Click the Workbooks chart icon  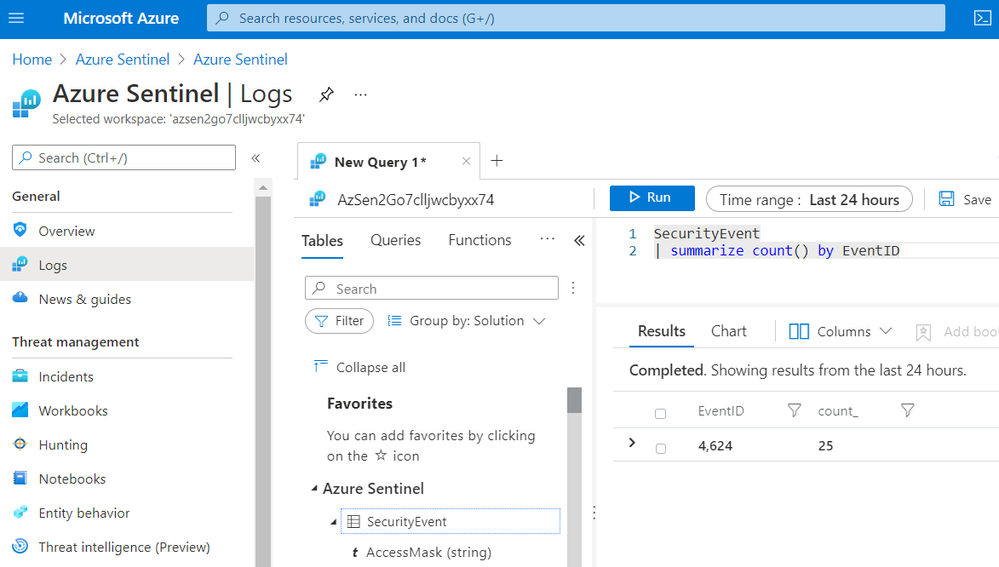pyautogui.click(x=20, y=410)
